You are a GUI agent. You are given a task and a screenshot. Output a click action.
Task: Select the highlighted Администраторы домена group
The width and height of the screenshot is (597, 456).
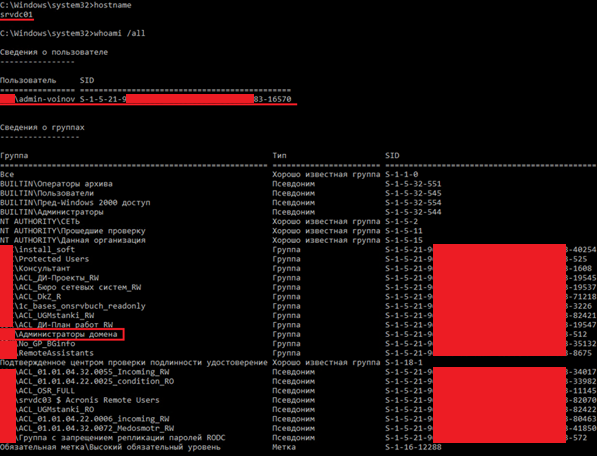(68, 334)
